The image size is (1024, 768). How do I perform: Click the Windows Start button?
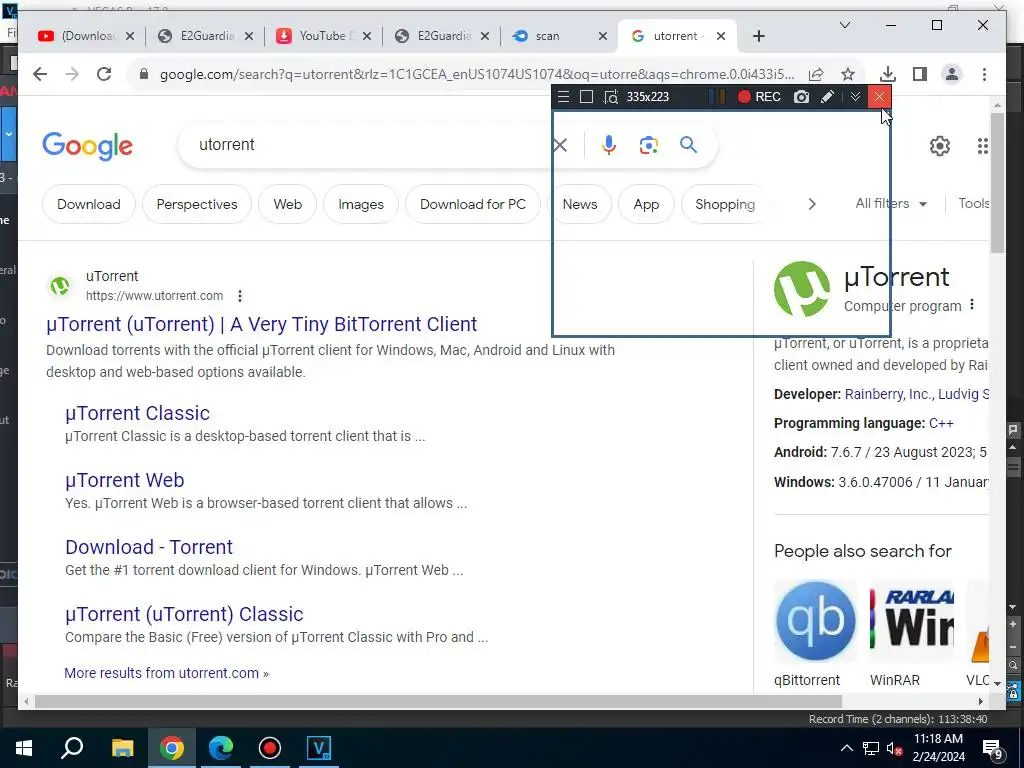click(24, 748)
